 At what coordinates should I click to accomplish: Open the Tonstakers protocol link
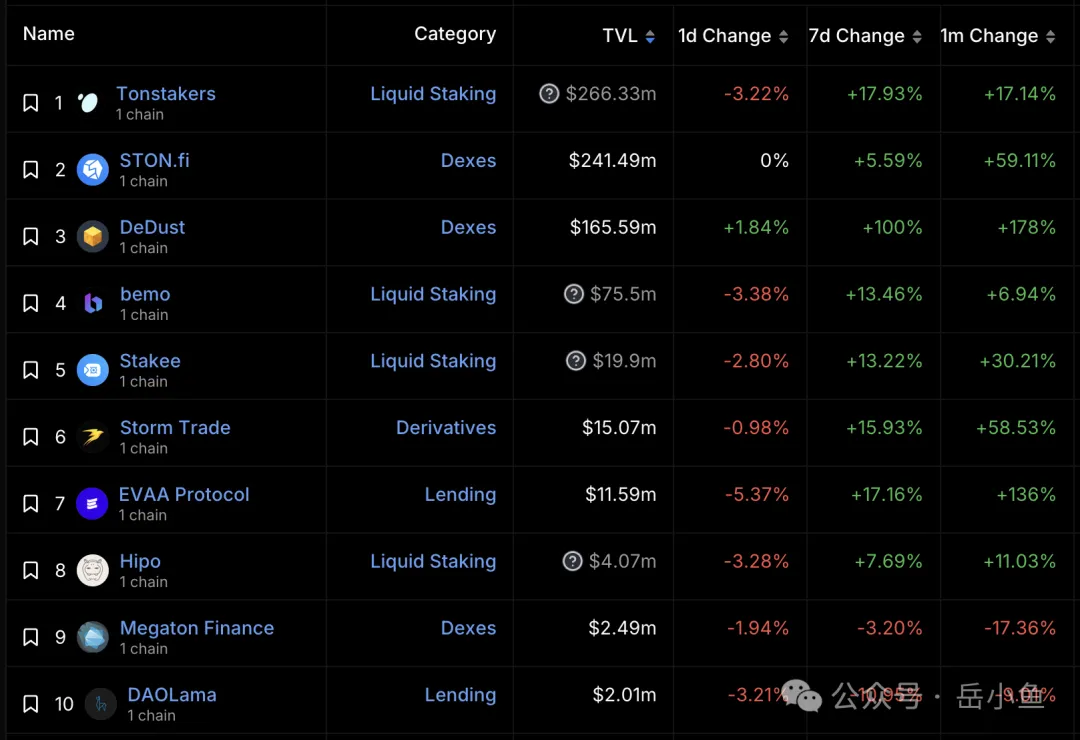165,93
